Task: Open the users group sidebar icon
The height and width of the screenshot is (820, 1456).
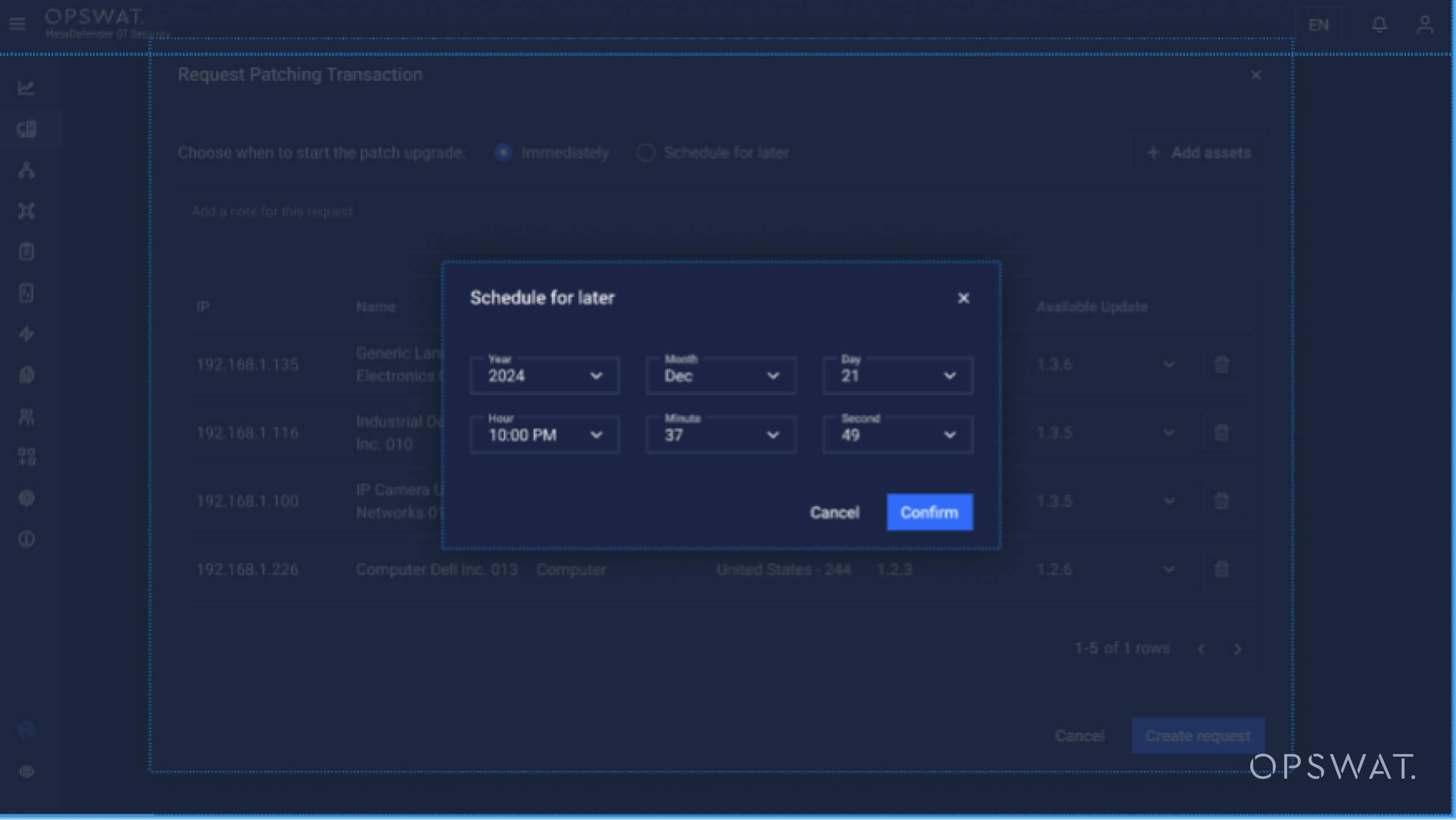Action: (x=26, y=417)
